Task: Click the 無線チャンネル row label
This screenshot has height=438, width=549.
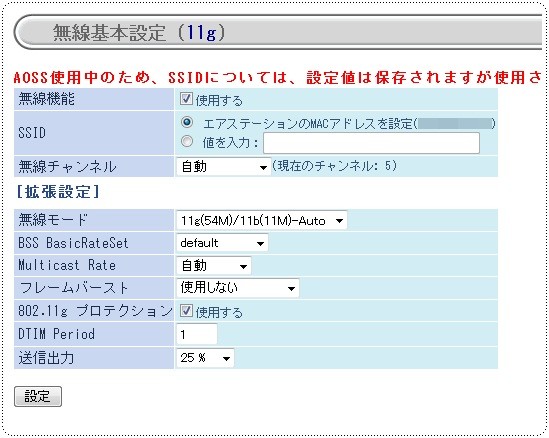Action: point(67,167)
